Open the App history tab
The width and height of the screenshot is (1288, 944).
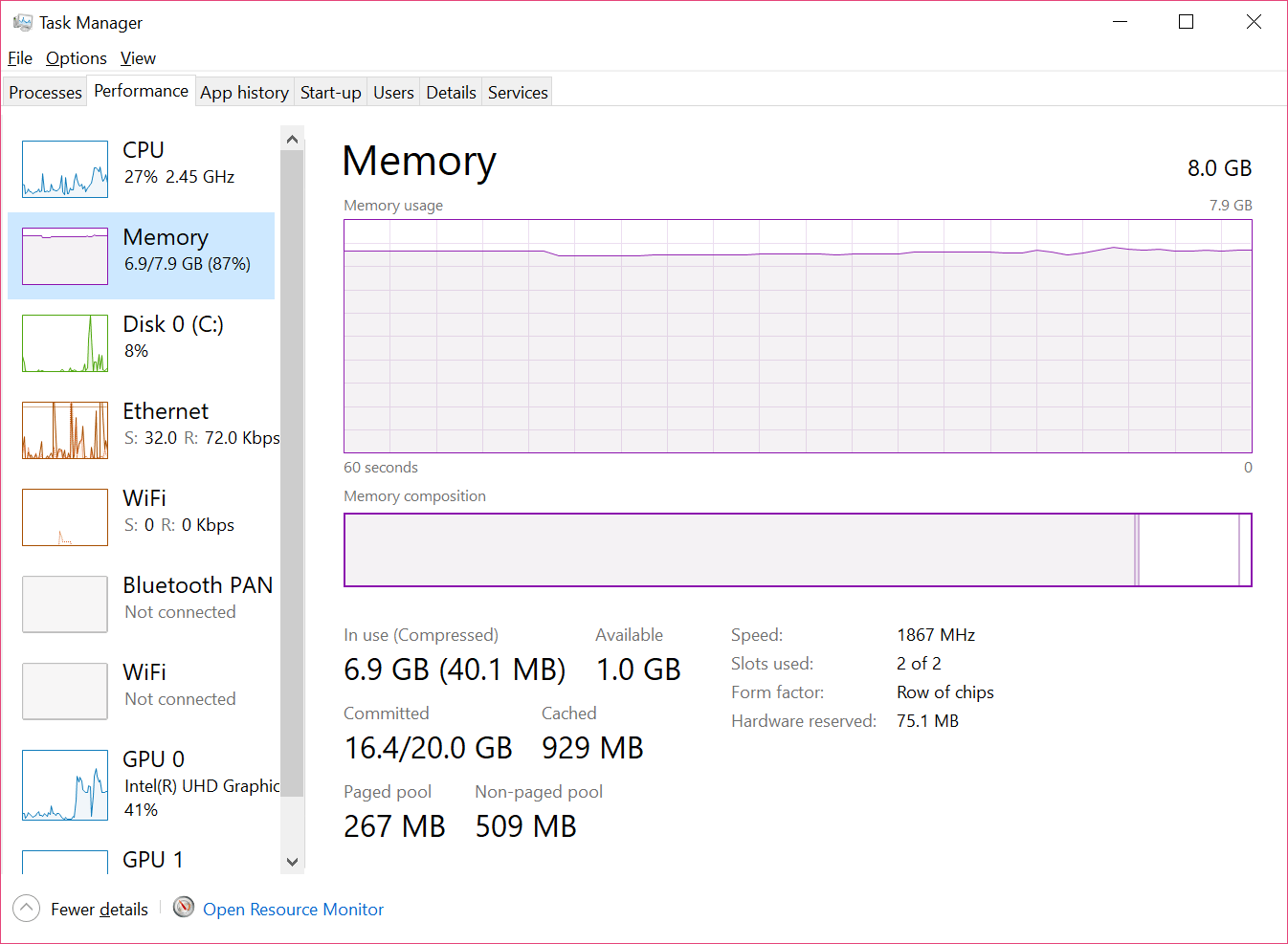coord(244,91)
